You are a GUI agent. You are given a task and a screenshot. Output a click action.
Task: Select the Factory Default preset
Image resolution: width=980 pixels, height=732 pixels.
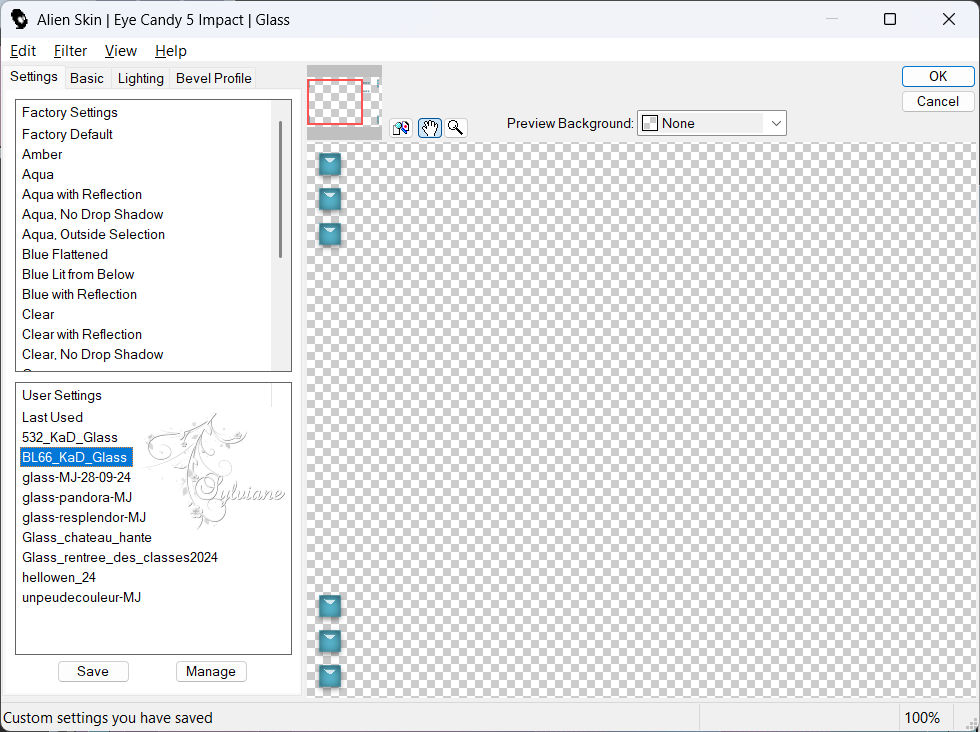coord(67,134)
